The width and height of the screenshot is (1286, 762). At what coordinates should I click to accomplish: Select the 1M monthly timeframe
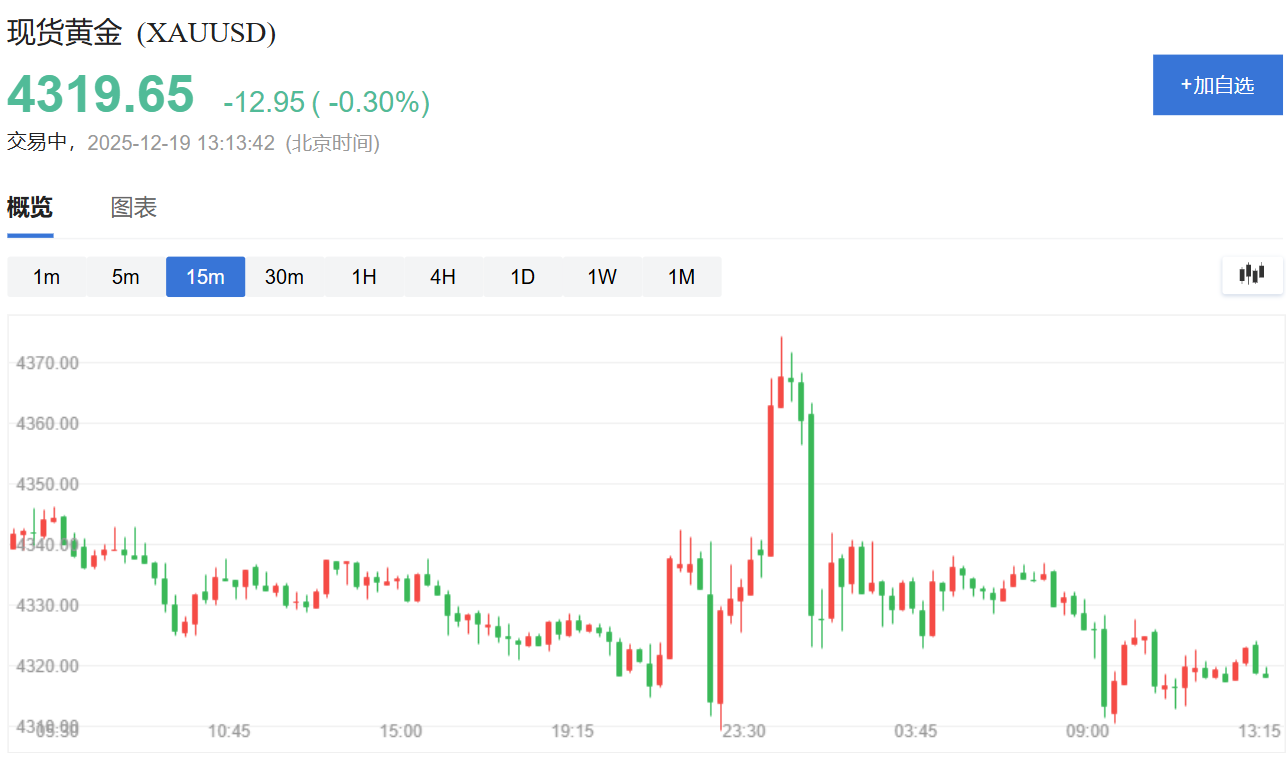coord(681,277)
